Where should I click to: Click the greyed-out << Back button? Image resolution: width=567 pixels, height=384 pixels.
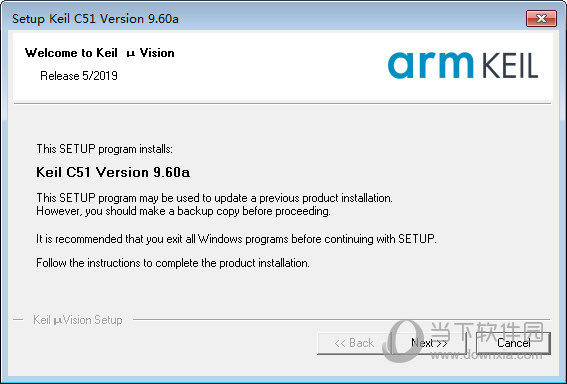(x=354, y=343)
